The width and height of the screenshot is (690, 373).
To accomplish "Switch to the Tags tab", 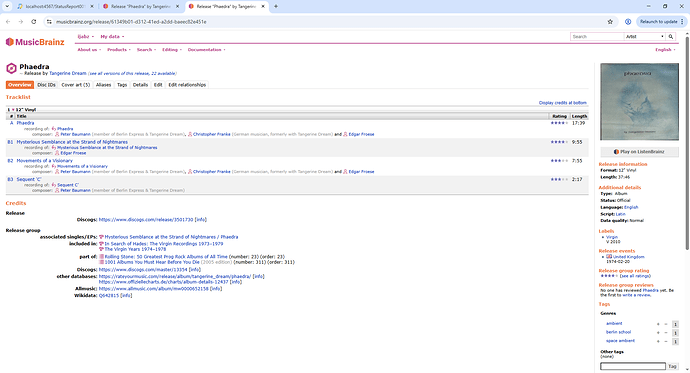I will [122, 85].
